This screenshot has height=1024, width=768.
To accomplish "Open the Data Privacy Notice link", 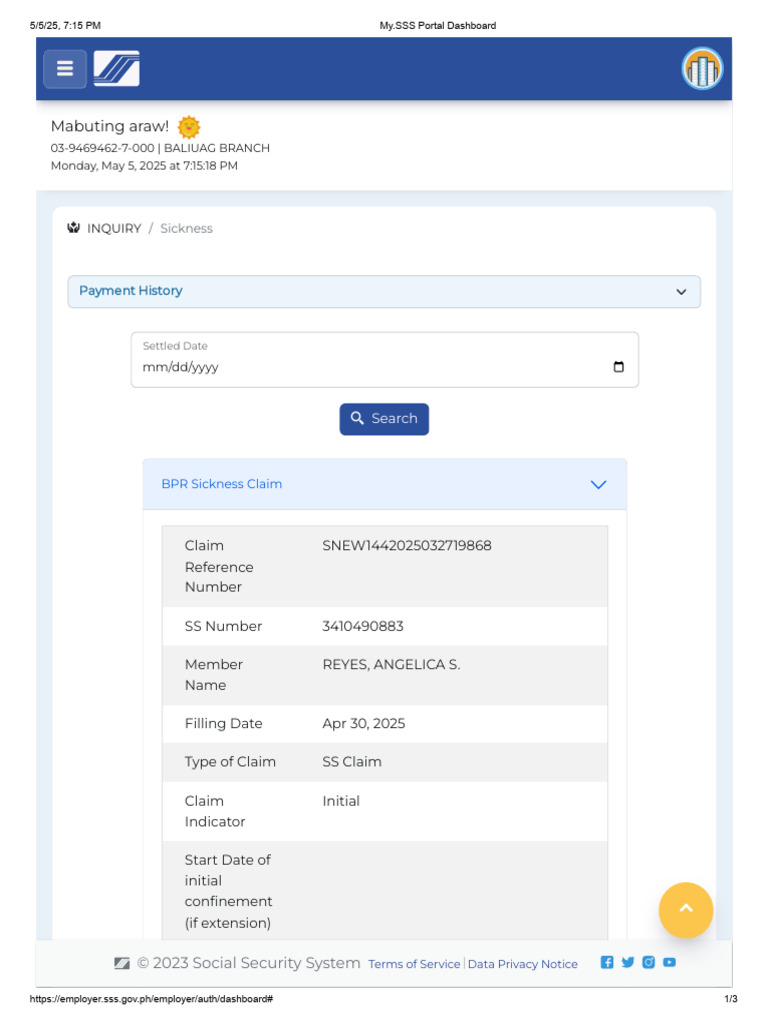I will tap(523, 964).
